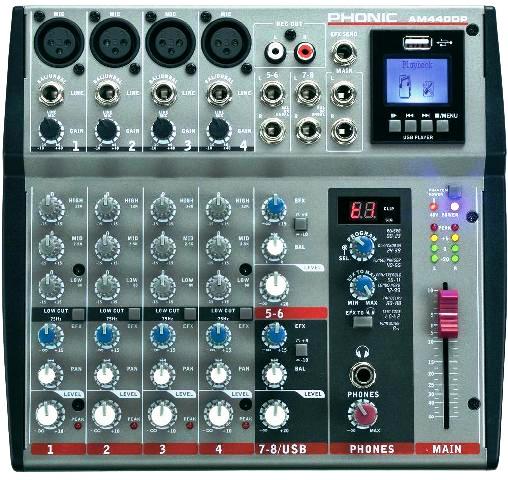This screenshot has height=480, width=508.
Task: Click the 7-8/USB channel blue EFX knob
Action: pyautogui.click(x=274, y=335)
